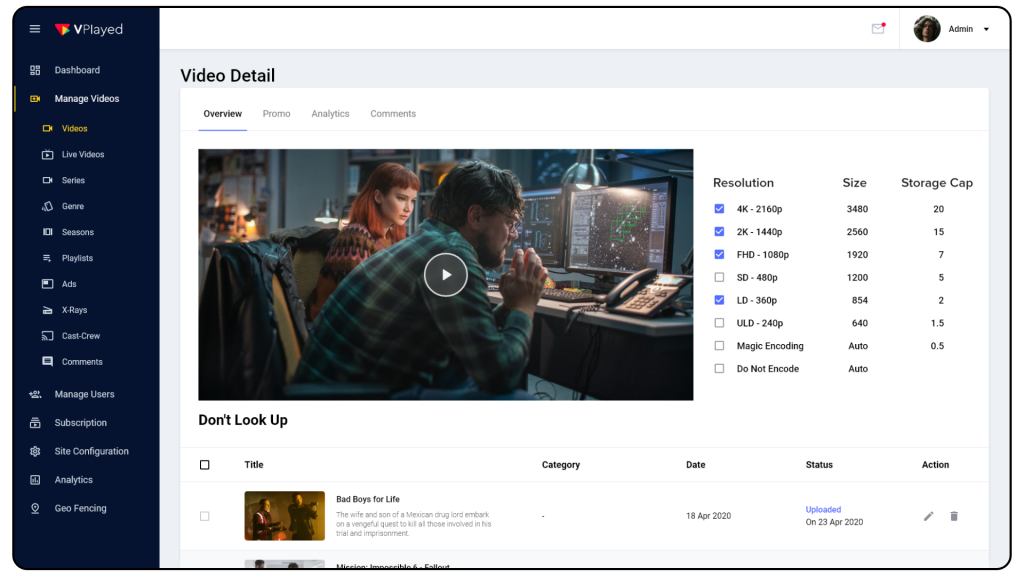Open the messages envelope icon
Image resolution: width=1024 pixels, height=576 pixels.
tap(877, 28)
